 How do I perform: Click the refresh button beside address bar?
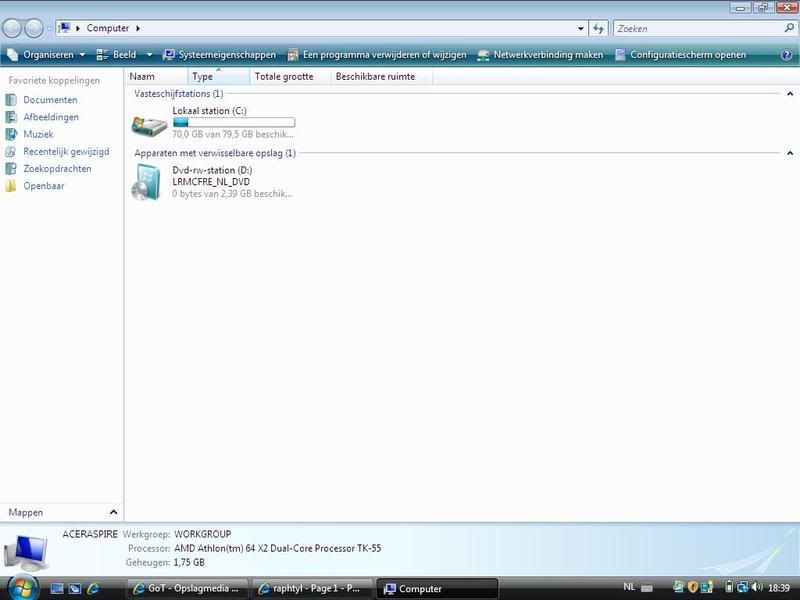point(598,28)
